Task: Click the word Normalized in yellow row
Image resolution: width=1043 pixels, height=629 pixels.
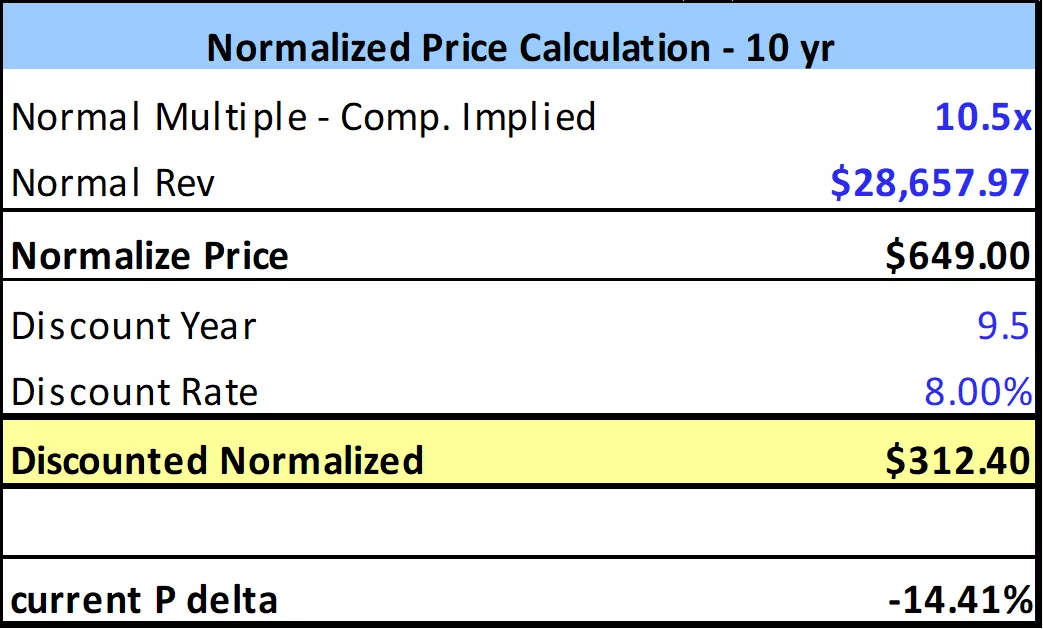Action: coord(321,460)
